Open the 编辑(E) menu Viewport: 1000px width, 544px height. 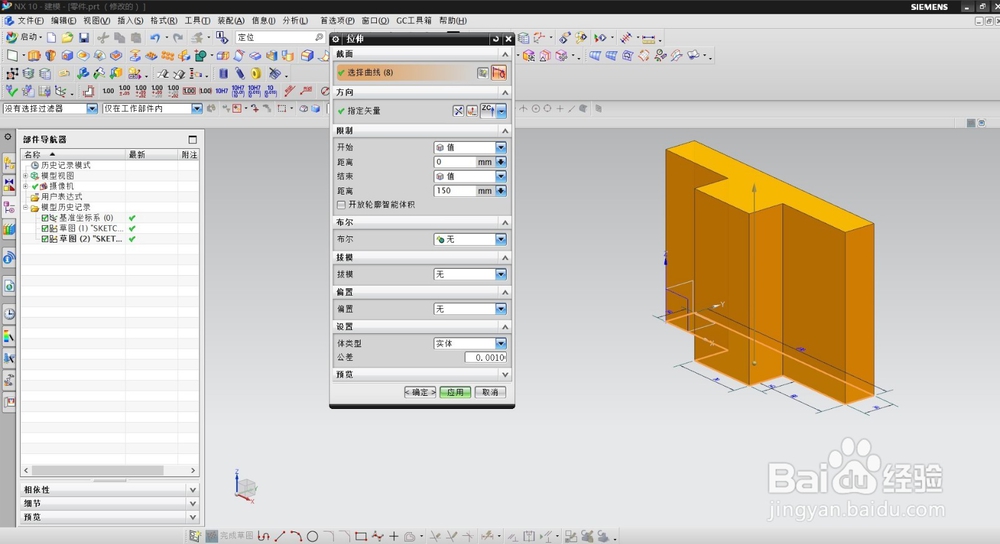(64, 20)
